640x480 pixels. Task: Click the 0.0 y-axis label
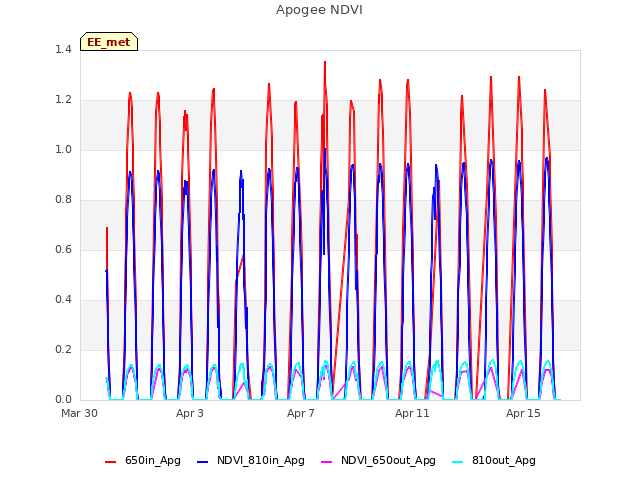pyautogui.click(x=63, y=400)
